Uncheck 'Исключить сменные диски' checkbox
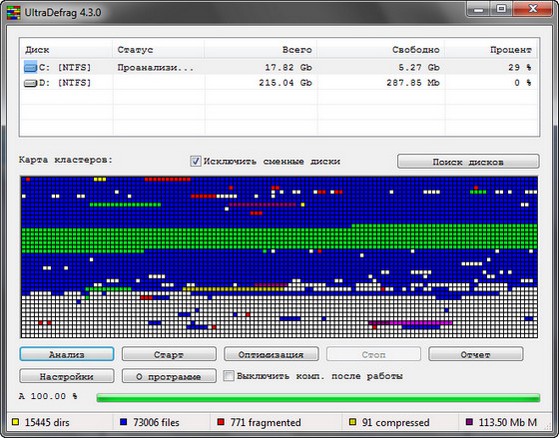 click(195, 161)
